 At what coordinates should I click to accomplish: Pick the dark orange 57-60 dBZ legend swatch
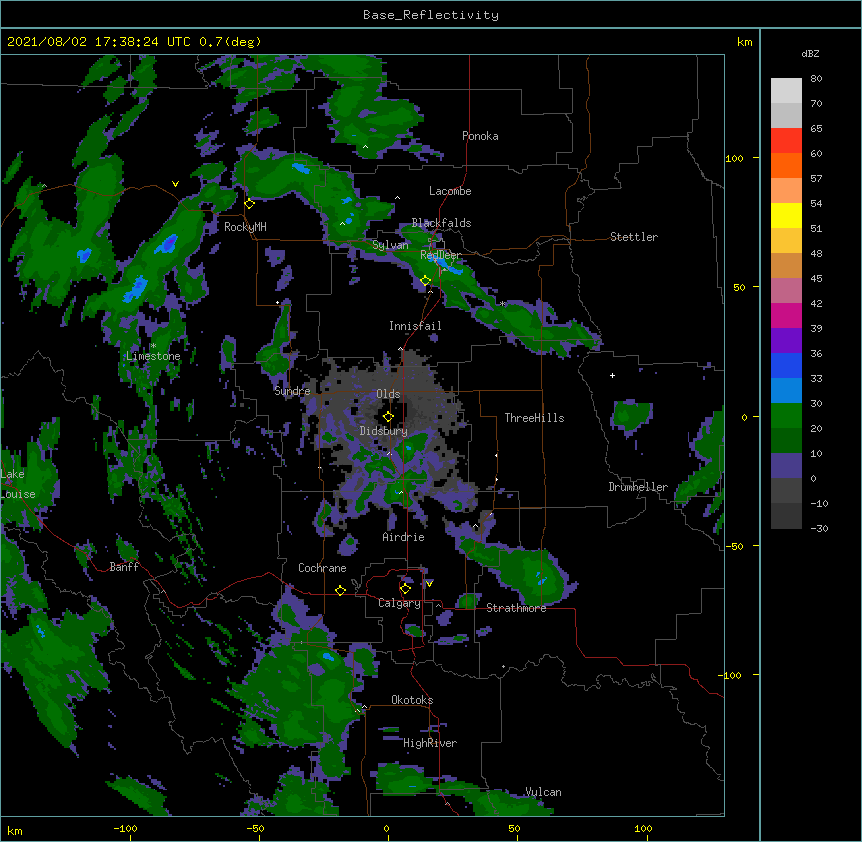pyautogui.click(x=786, y=165)
